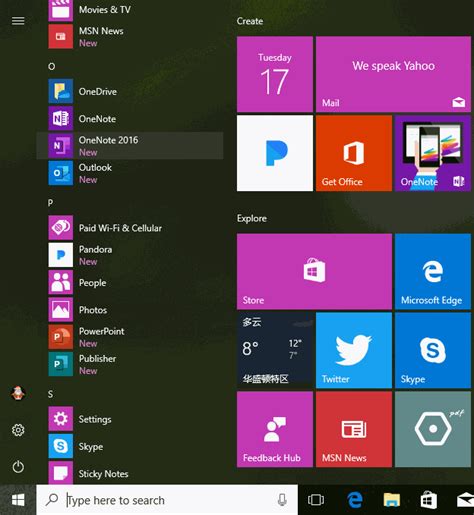This screenshot has width=474, height=515.
Task: Click the letter O section header
Action: [x=51, y=66]
